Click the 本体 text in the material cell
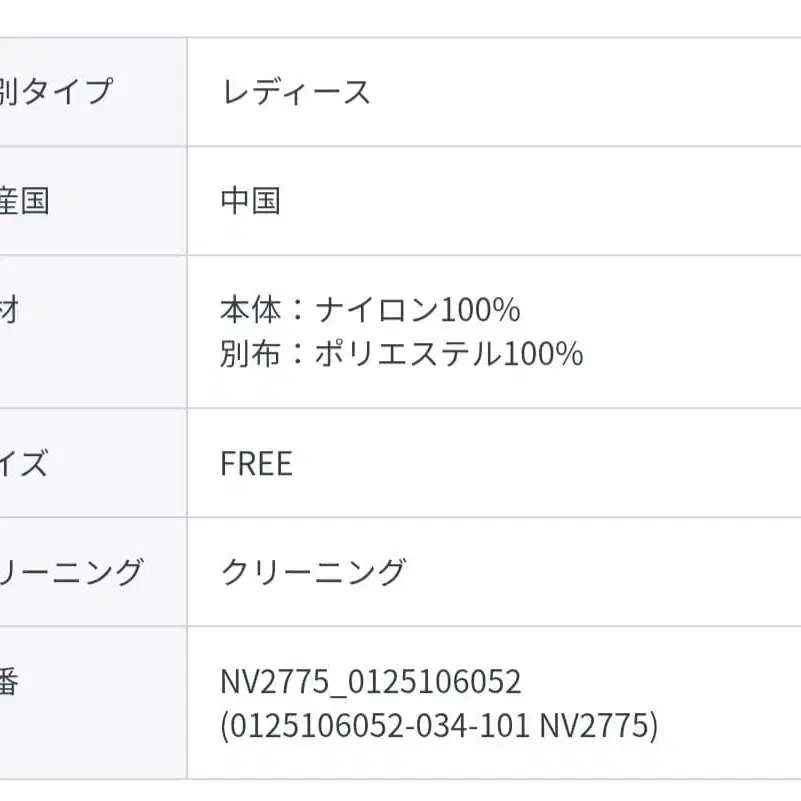 (250, 310)
